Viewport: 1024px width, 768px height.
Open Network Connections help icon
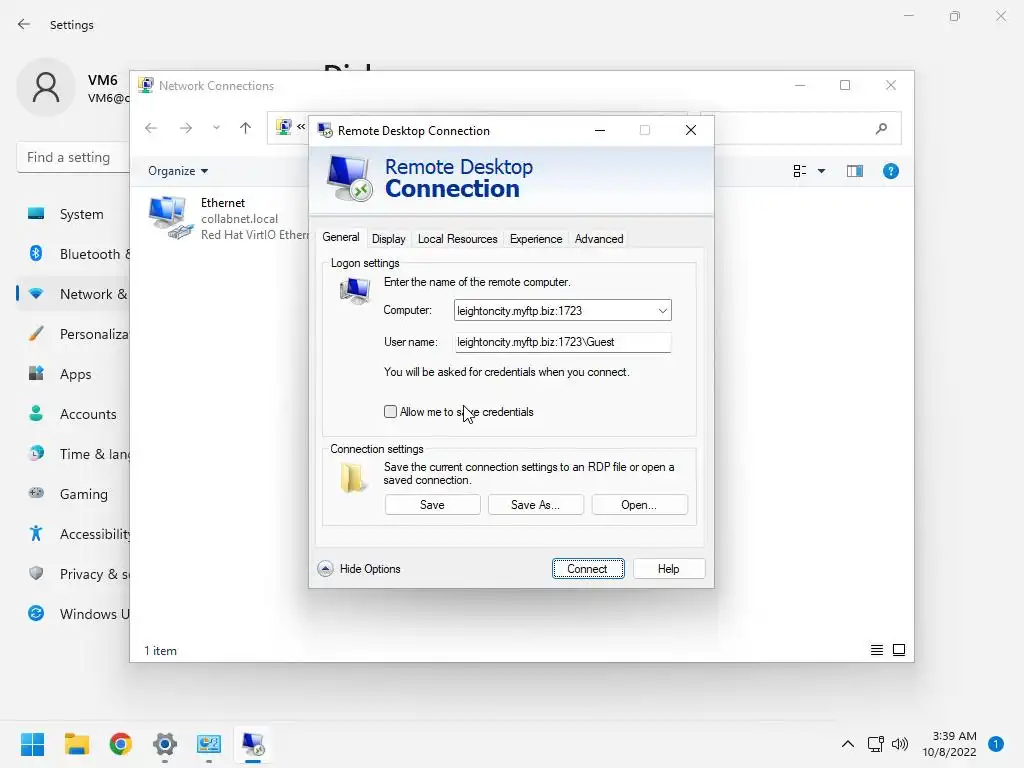click(x=891, y=171)
